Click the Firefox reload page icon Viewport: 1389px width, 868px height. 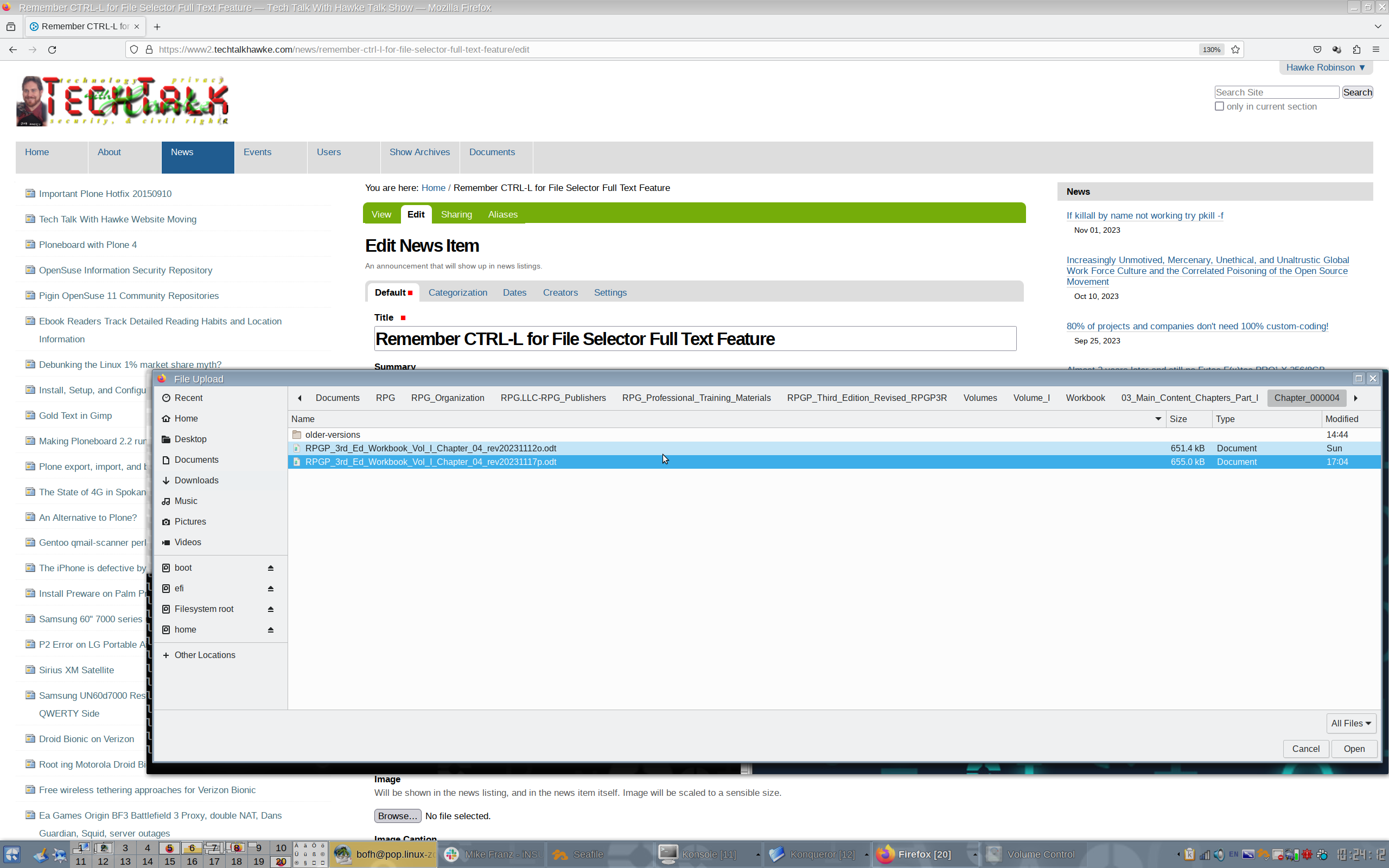[x=52, y=49]
